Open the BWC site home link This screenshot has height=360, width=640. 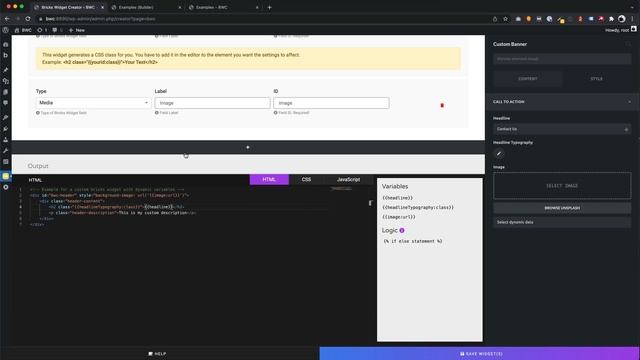point(23,30)
